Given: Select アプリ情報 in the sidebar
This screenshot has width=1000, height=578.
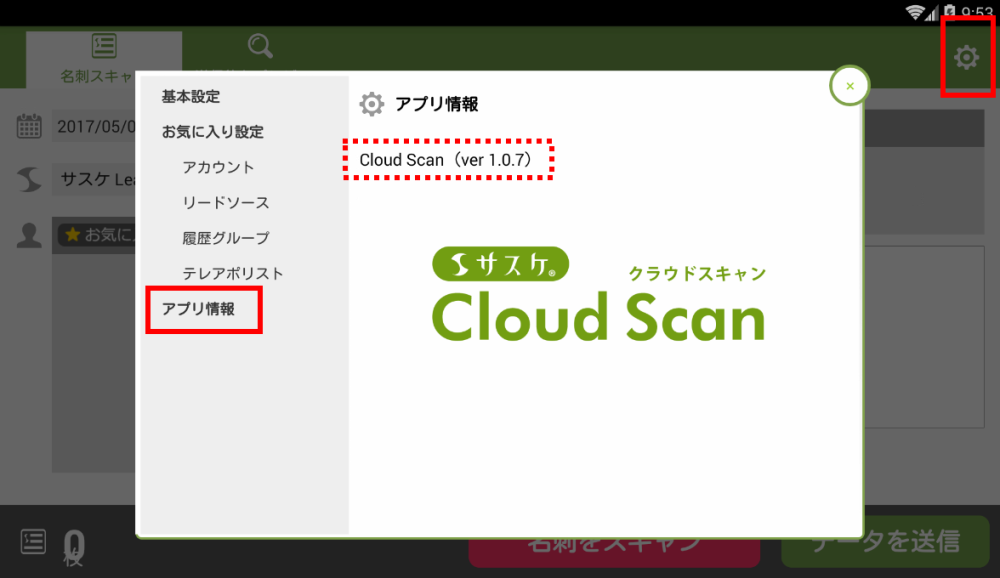Looking at the screenshot, I should pyautogui.click(x=199, y=309).
